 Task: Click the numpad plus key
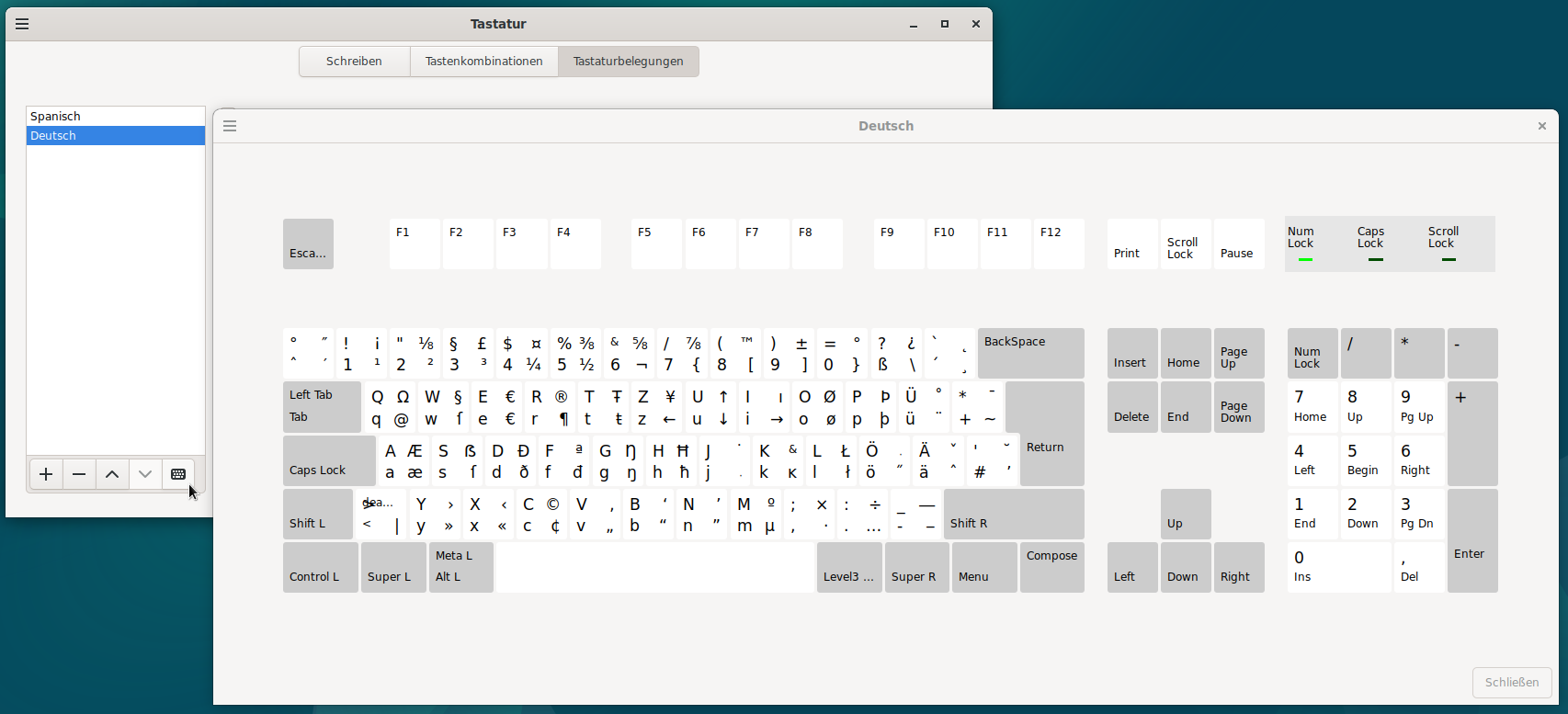tap(1472, 434)
